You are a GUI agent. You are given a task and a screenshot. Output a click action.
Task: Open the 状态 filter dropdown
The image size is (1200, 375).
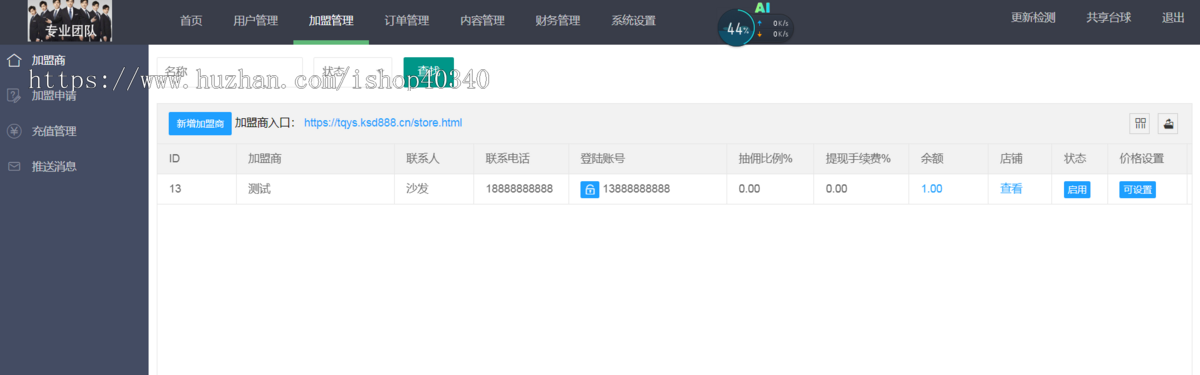point(353,72)
